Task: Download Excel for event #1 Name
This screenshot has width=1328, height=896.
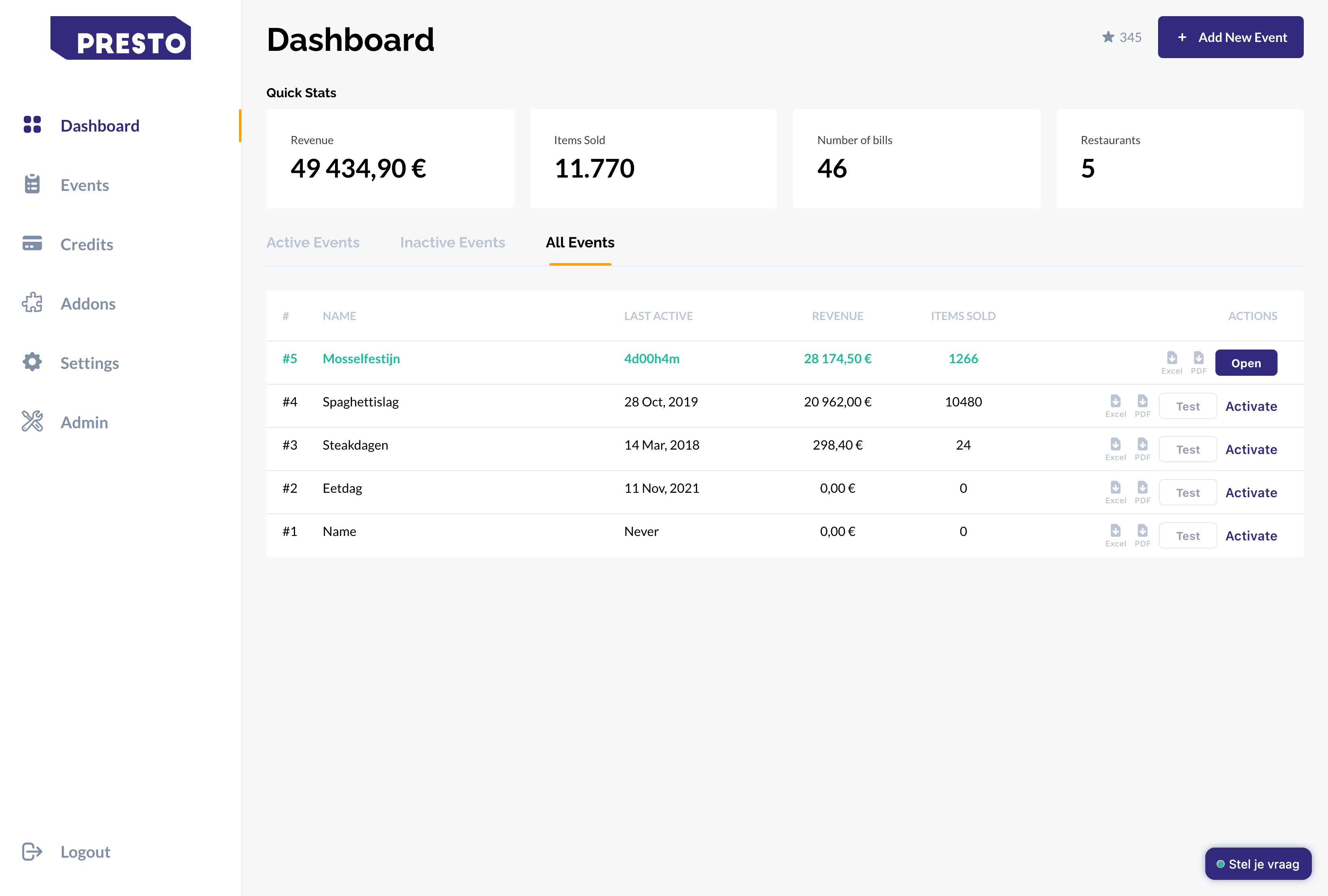Action: click(1115, 536)
